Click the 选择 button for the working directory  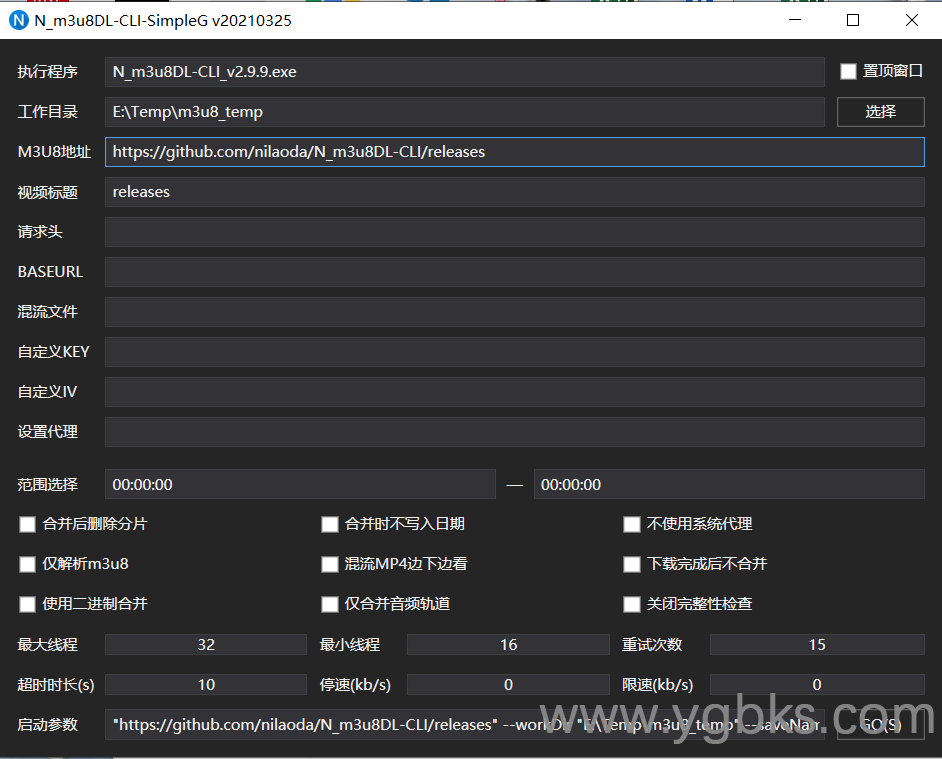click(x=881, y=112)
